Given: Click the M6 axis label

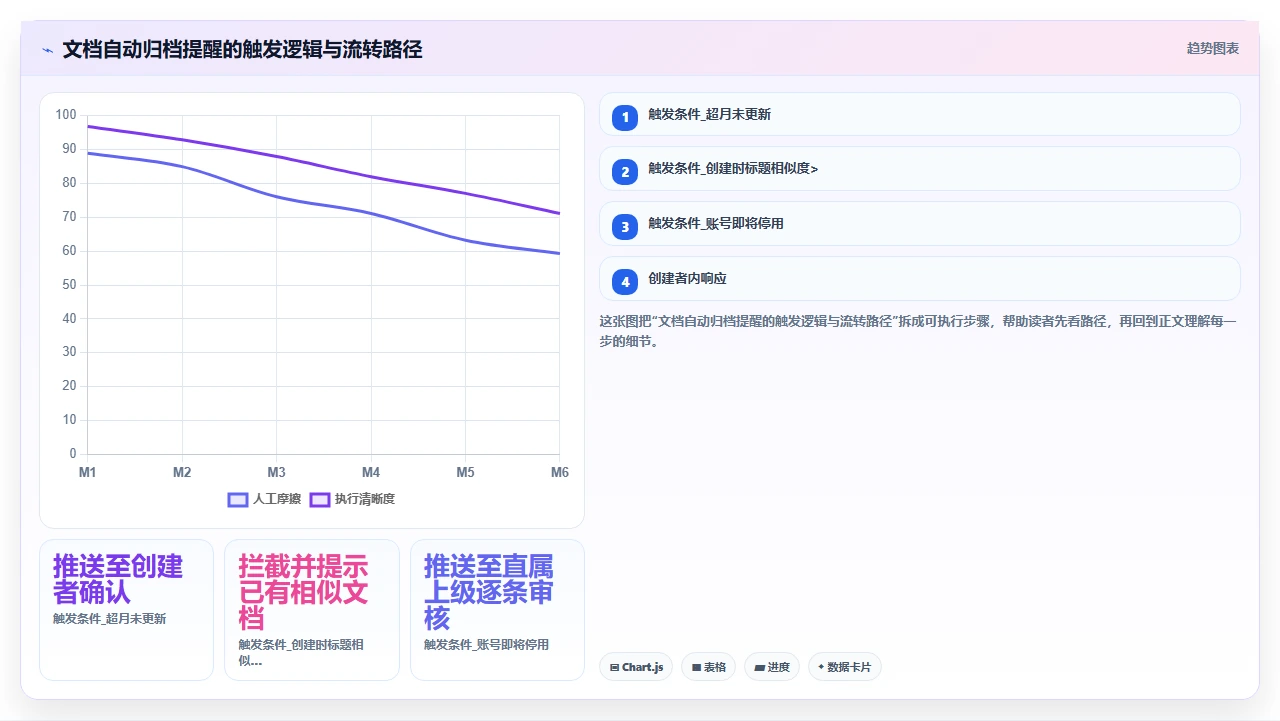Looking at the screenshot, I should (559, 472).
